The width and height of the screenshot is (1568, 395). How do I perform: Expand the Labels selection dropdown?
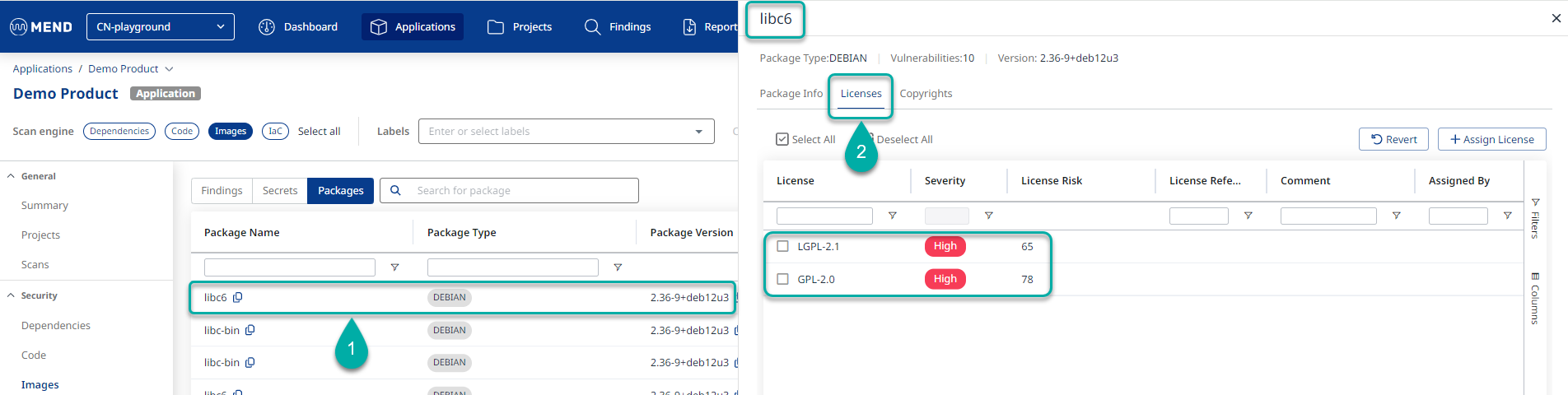(x=698, y=132)
